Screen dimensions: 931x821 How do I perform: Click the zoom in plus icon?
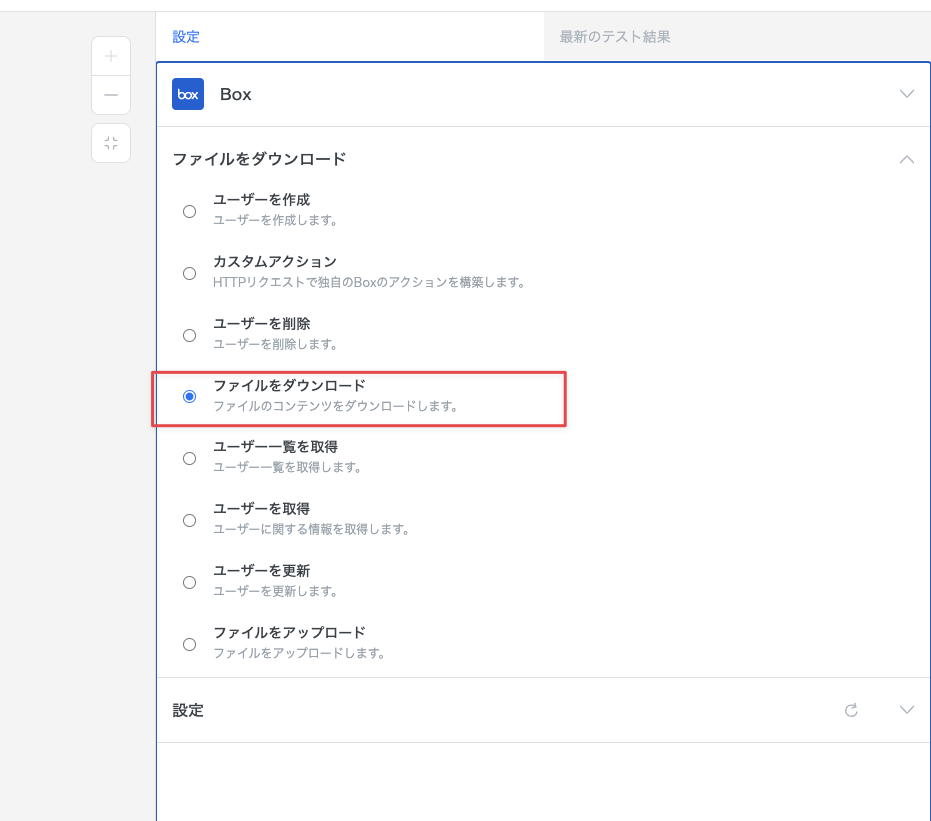pyautogui.click(x=111, y=56)
